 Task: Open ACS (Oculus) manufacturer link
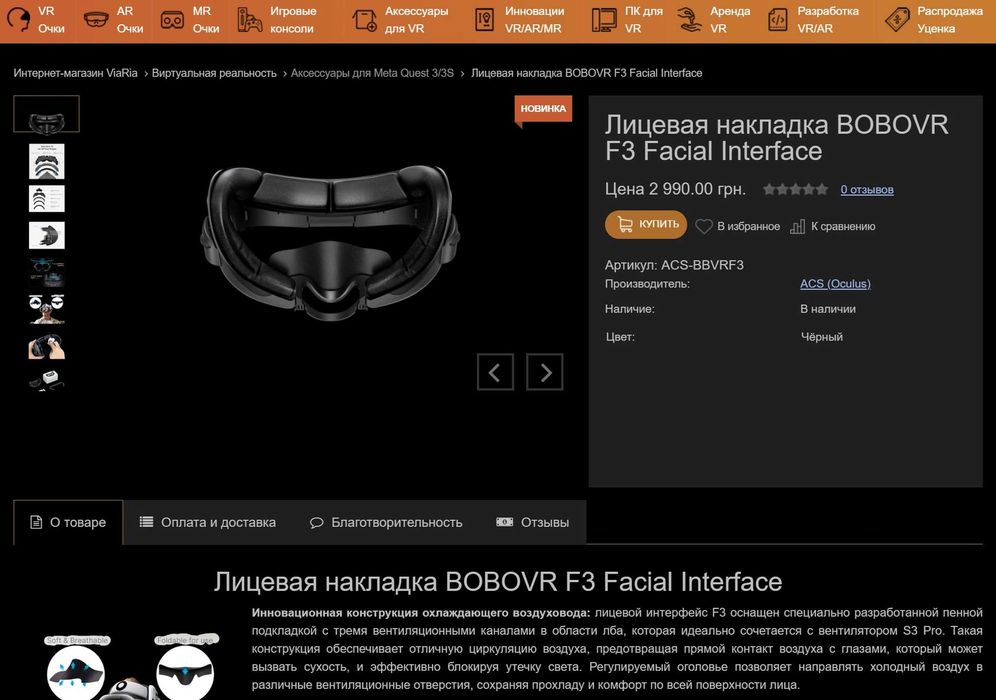coord(835,283)
